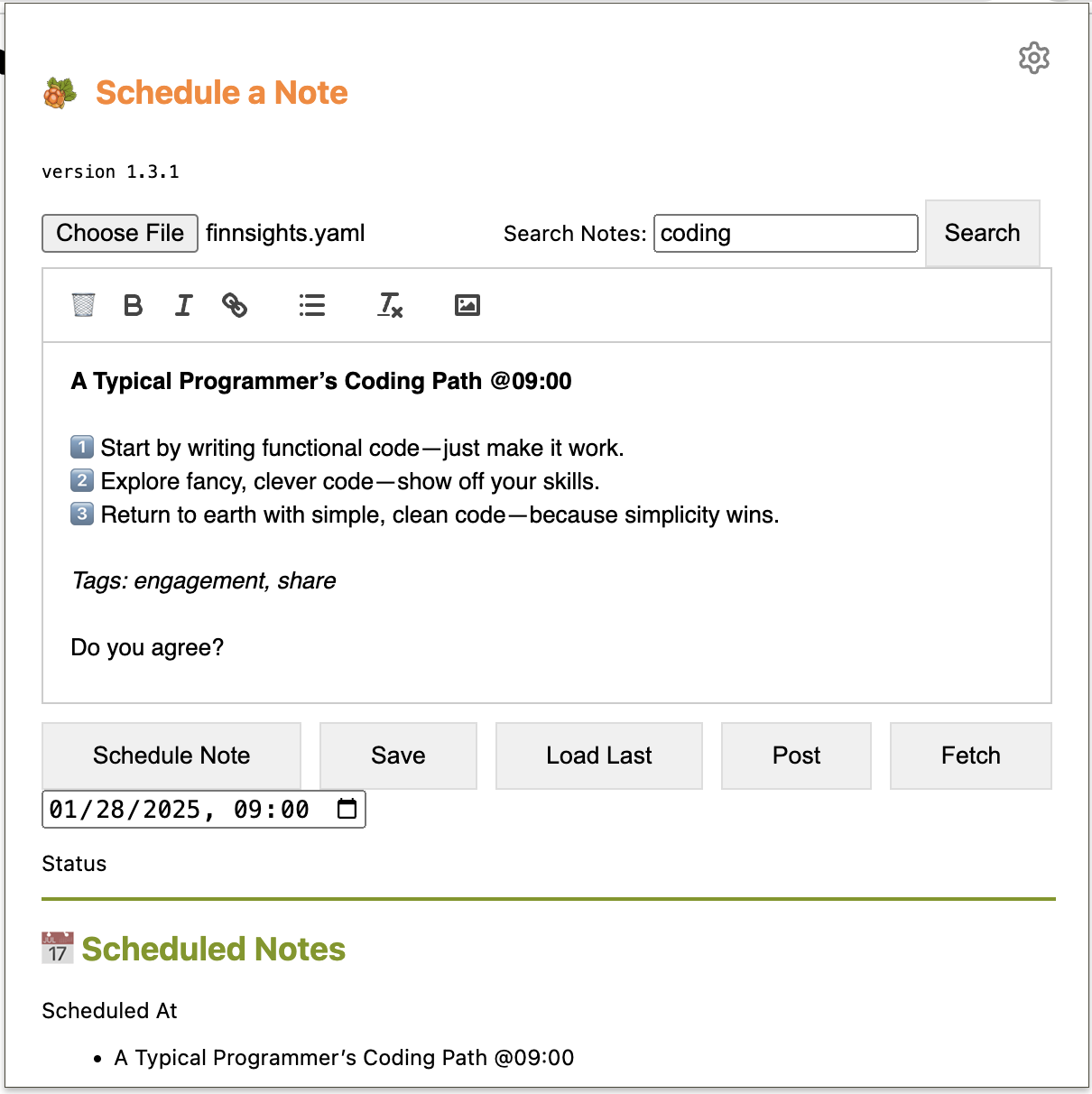Fetch notes with the Fetch button
The height and width of the screenshot is (1094, 1092).
pyautogui.click(x=970, y=756)
